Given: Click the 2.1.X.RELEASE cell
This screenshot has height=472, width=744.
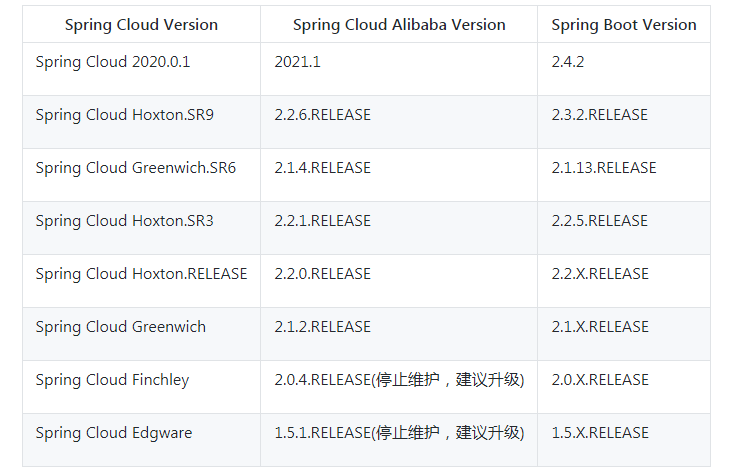Looking at the screenshot, I should (624, 334).
